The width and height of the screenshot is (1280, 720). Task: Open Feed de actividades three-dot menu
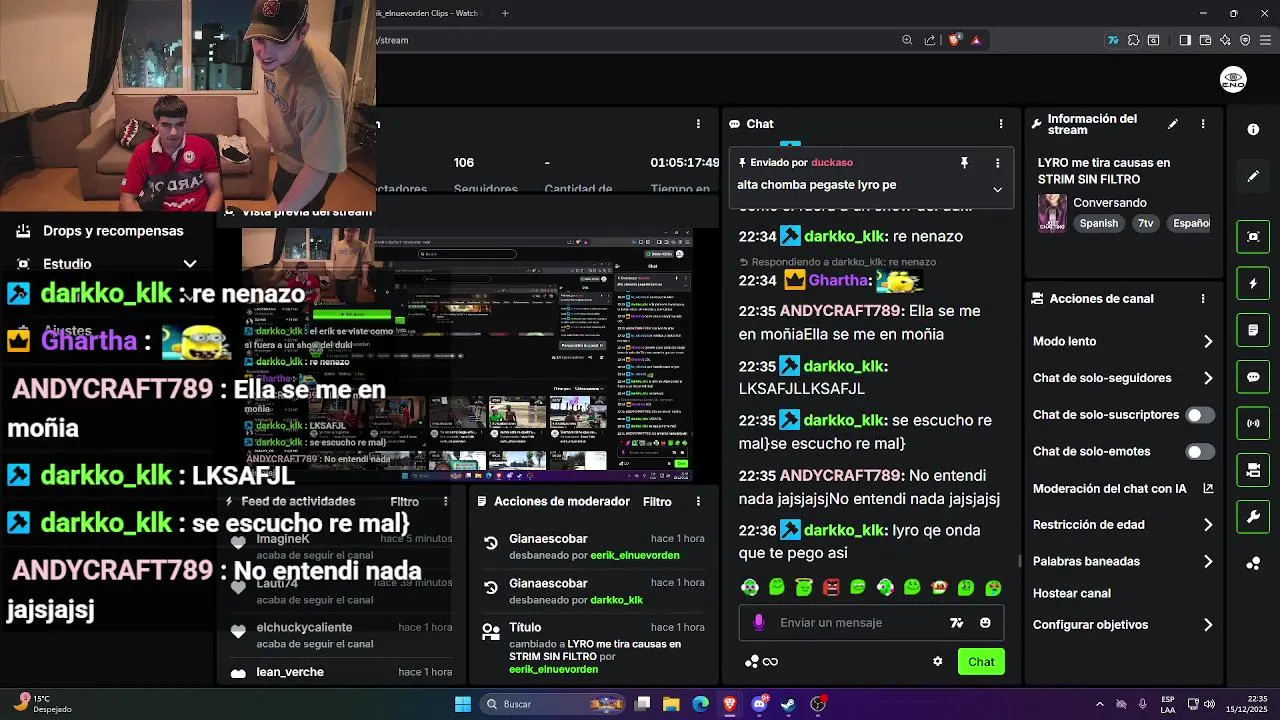tap(445, 501)
